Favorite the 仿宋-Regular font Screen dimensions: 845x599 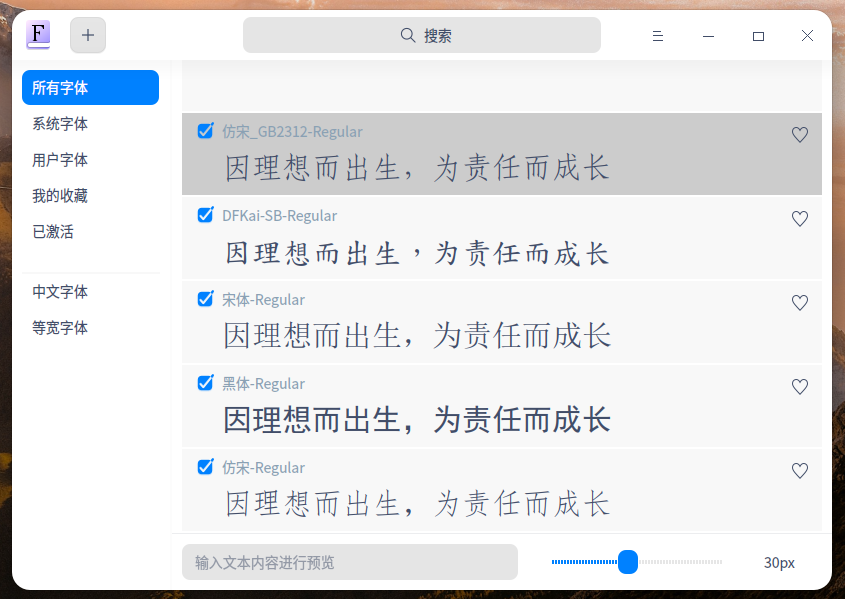[800, 471]
